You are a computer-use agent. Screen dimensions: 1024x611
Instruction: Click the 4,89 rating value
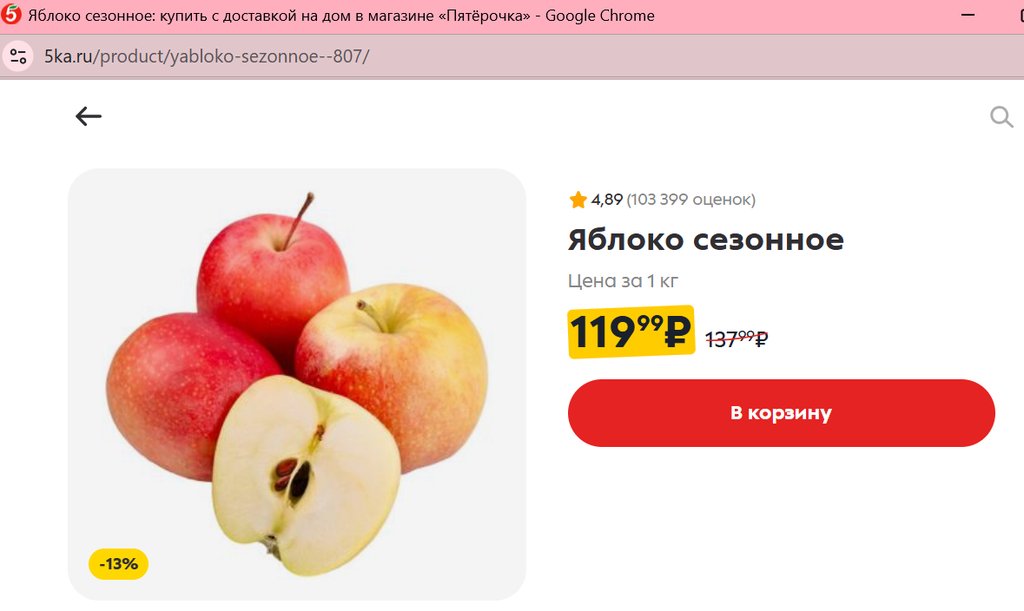pos(607,199)
